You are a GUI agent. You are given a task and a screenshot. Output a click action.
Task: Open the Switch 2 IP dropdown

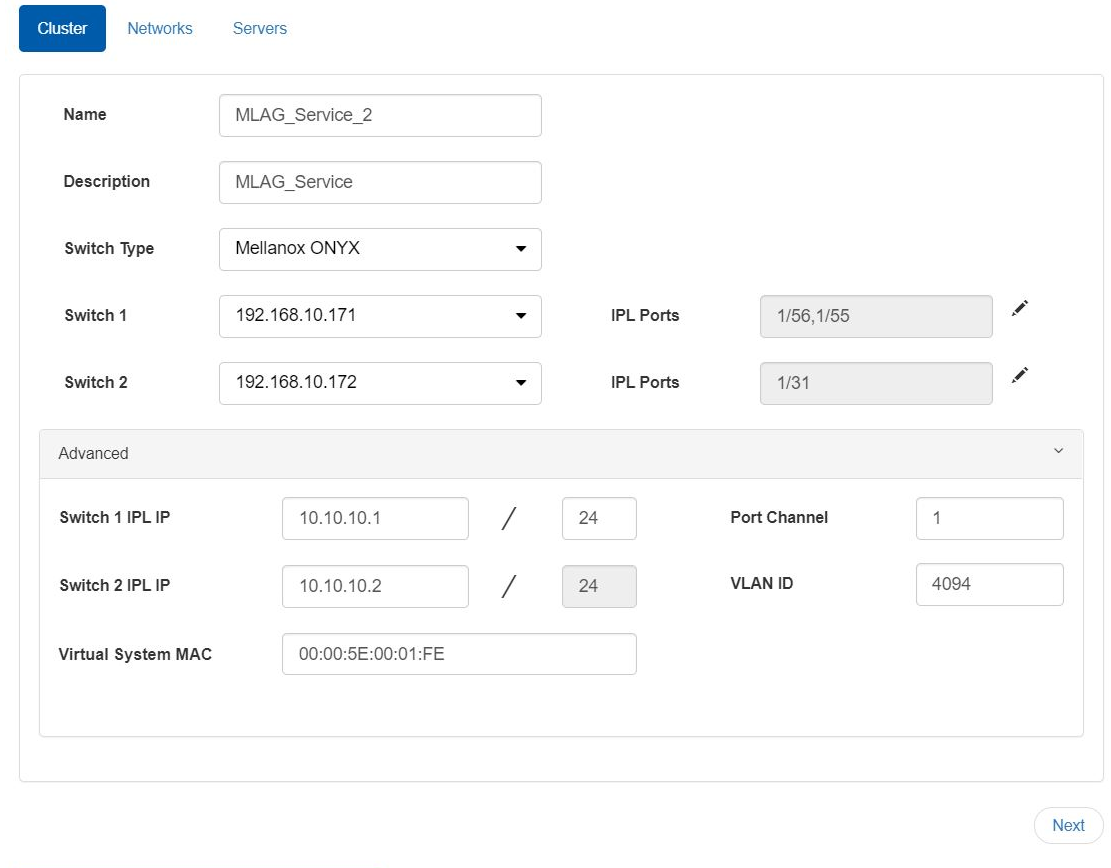[380, 383]
